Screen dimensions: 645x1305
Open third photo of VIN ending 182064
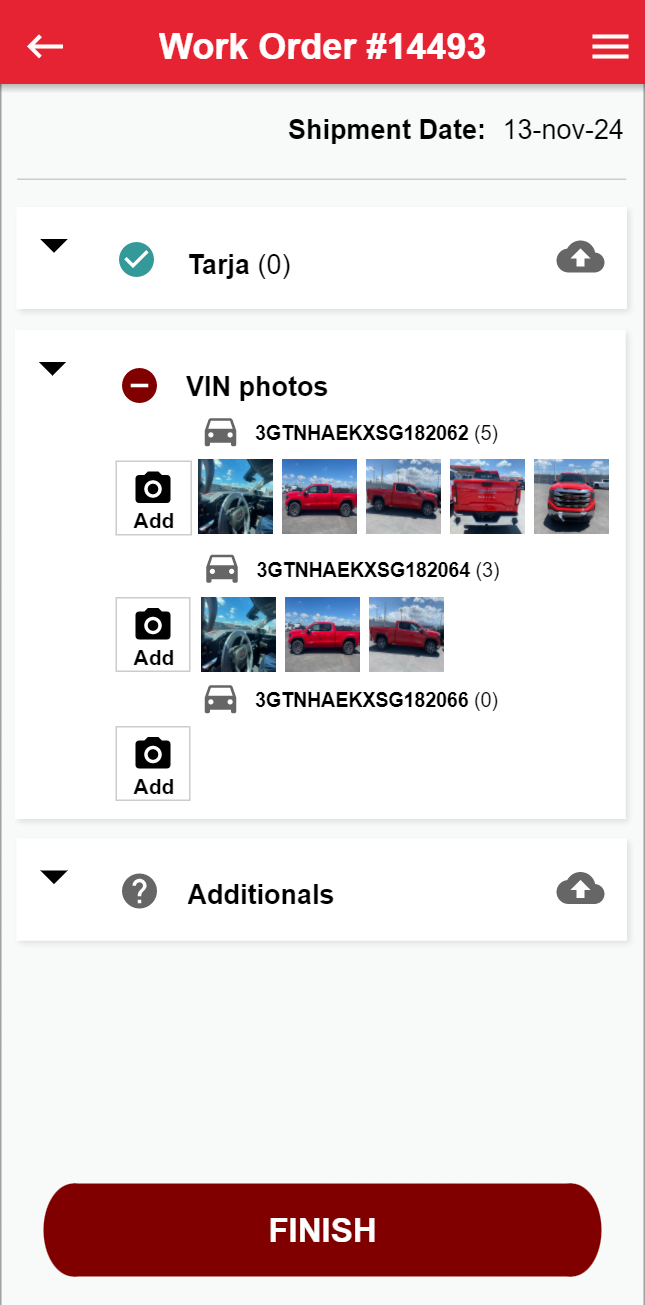406,634
